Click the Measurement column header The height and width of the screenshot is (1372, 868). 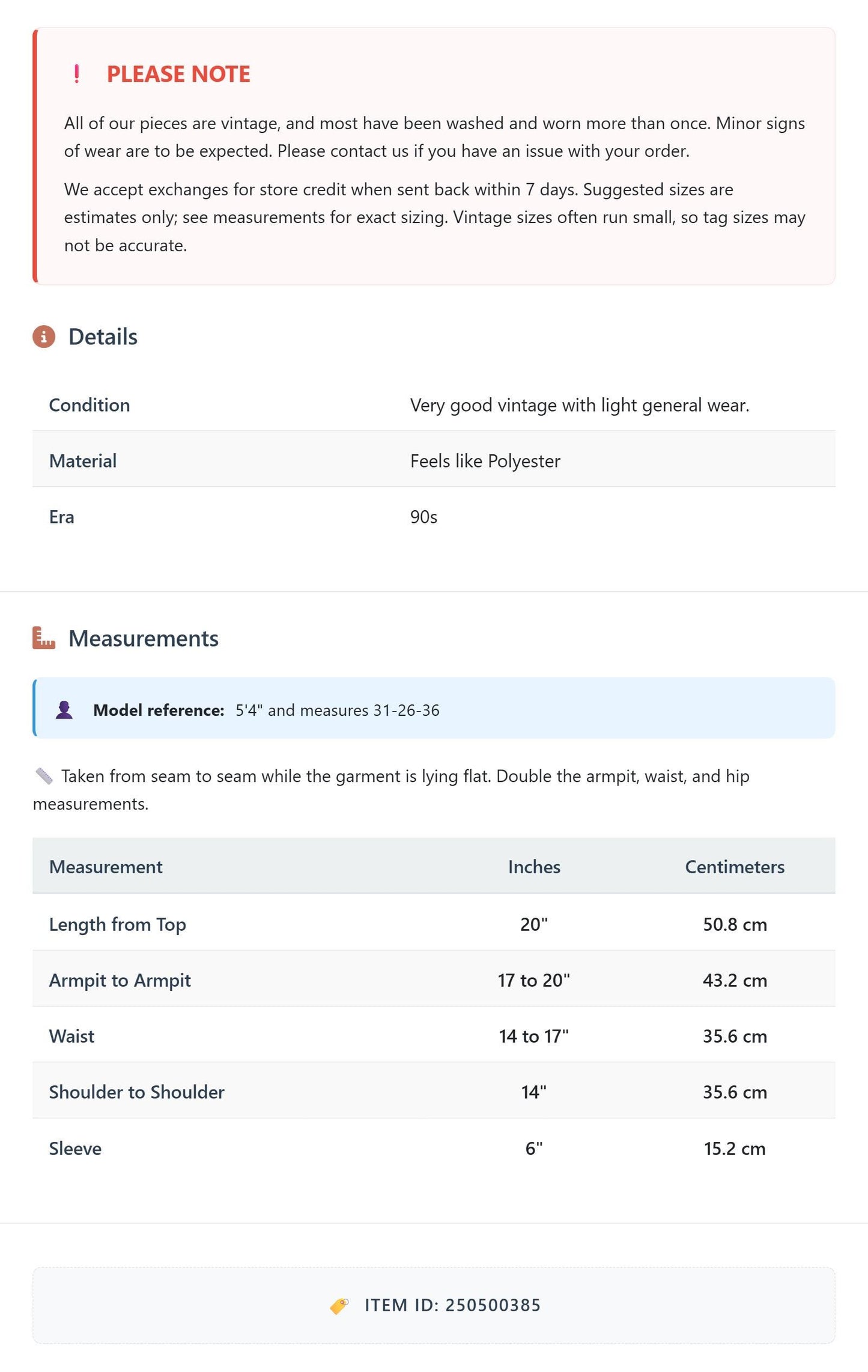coord(106,867)
